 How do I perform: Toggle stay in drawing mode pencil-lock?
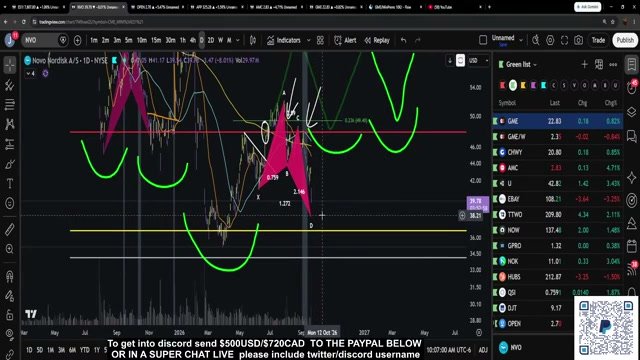(10, 296)
